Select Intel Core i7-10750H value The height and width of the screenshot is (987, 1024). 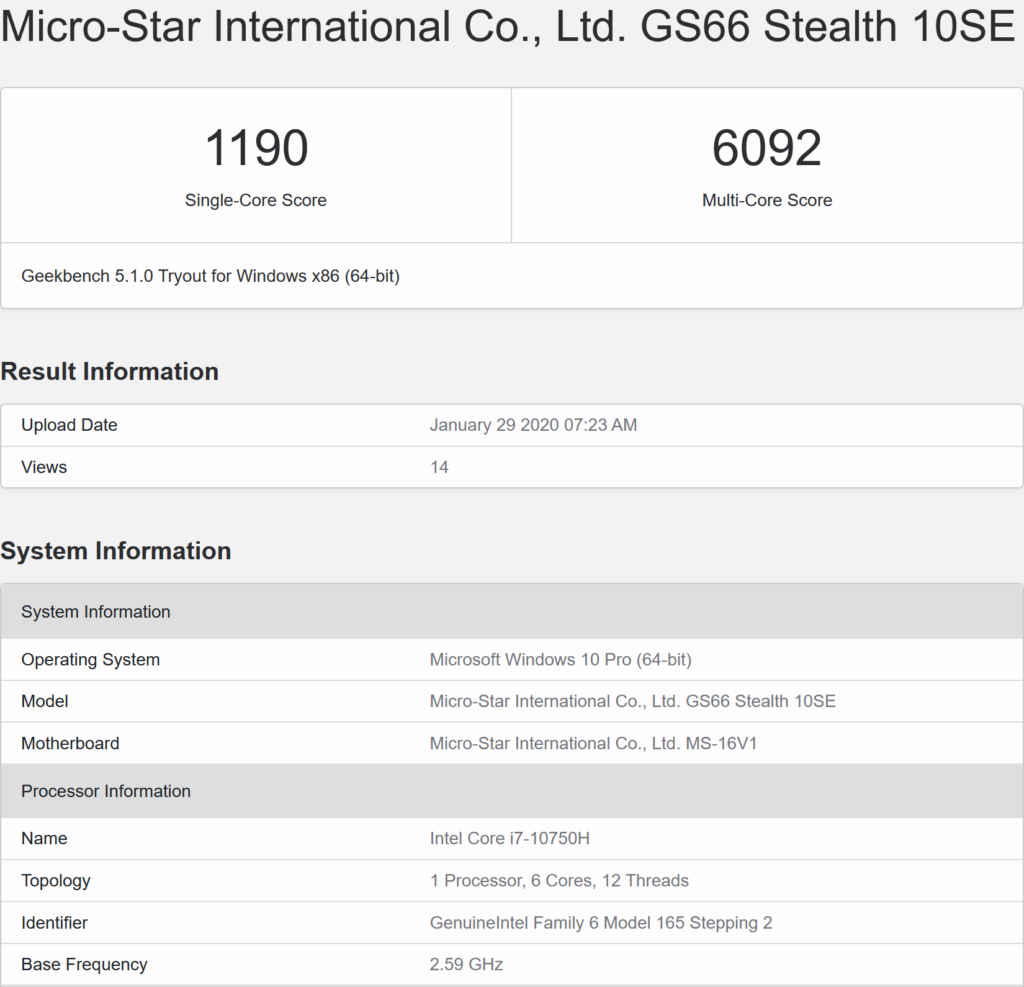(x=509, y=838)
